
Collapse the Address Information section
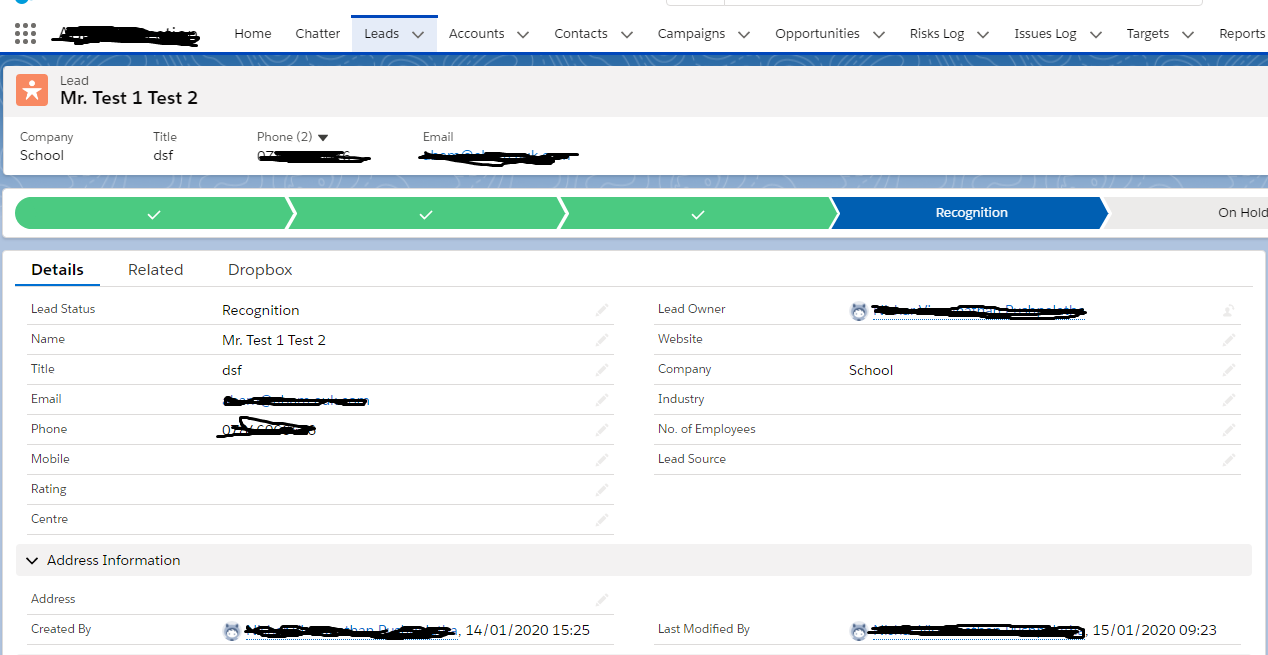click(x=32, y=560)
